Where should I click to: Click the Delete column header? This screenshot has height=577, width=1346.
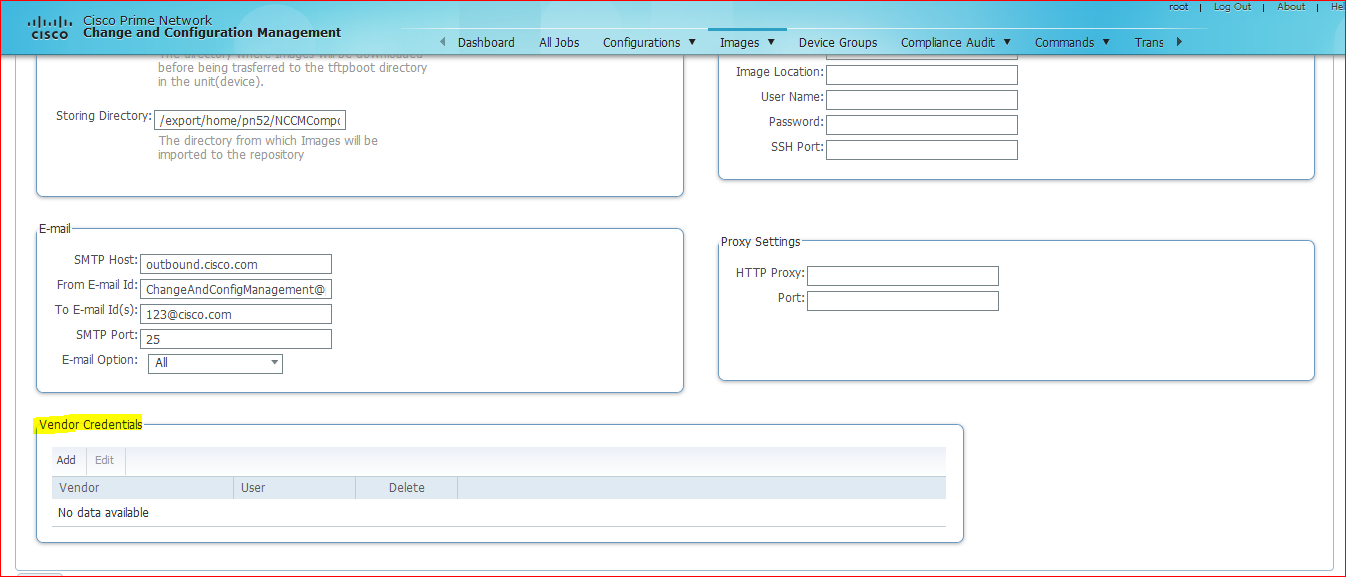407,488
